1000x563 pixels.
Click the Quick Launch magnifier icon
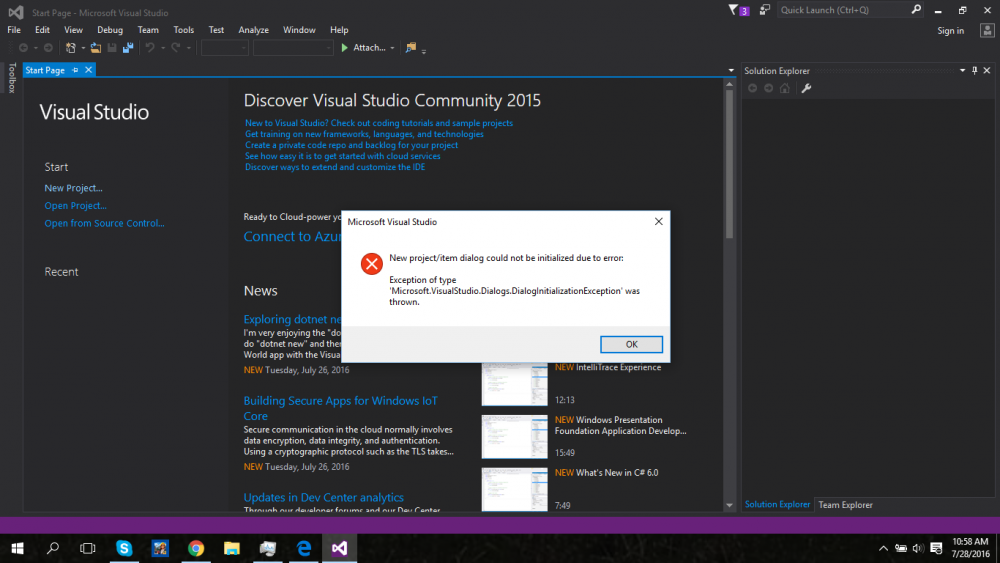[916, 10]
